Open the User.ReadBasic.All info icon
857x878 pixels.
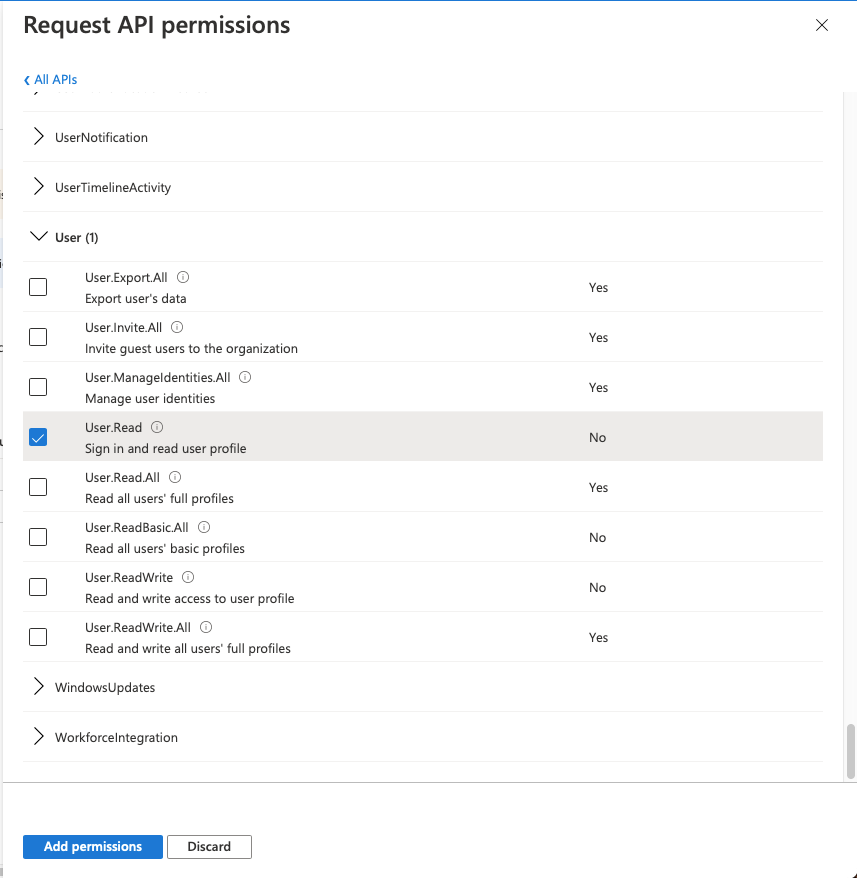coord(203,527)
